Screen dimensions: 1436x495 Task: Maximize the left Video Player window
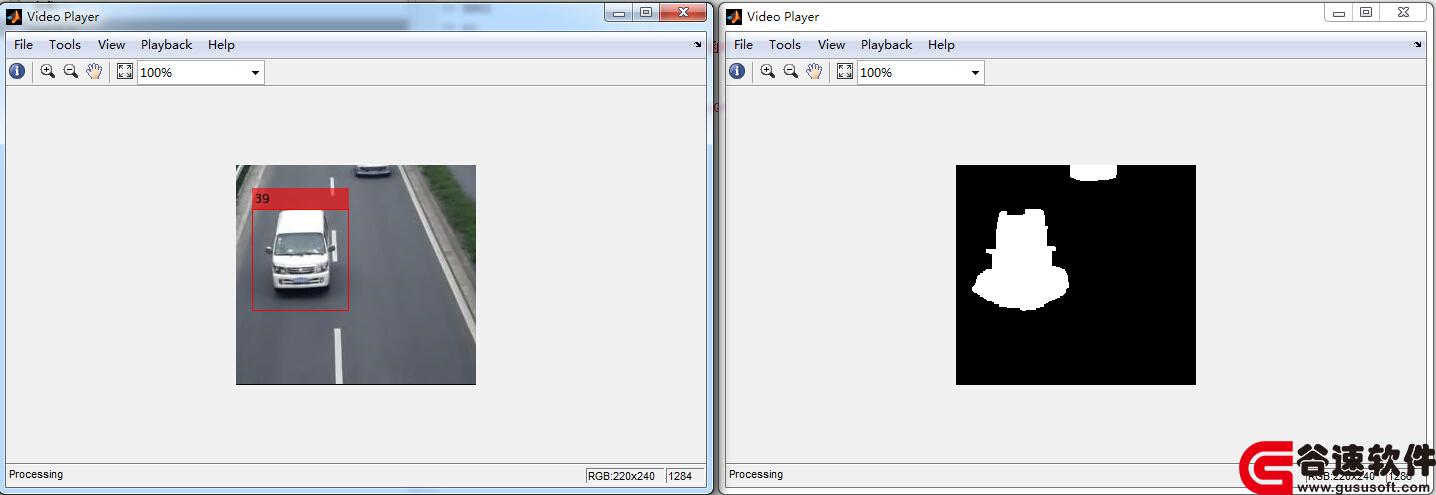point(646,12)
